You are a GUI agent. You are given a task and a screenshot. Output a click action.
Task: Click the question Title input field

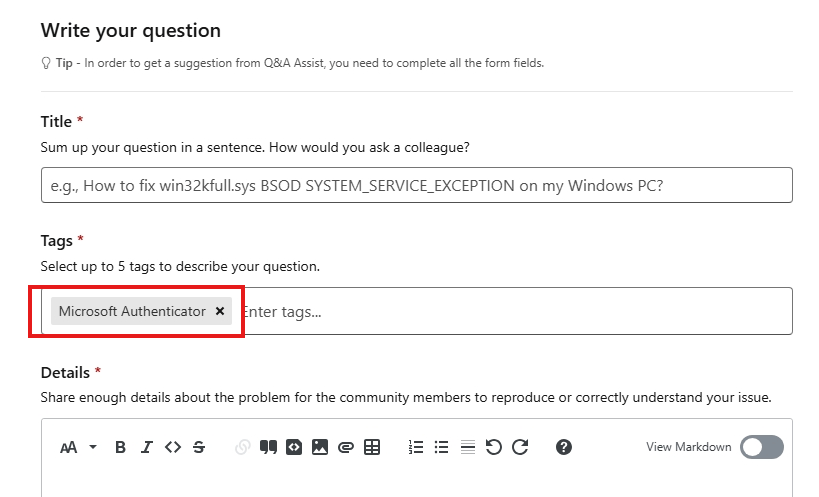pyautogui.click(x=416, y=185)
